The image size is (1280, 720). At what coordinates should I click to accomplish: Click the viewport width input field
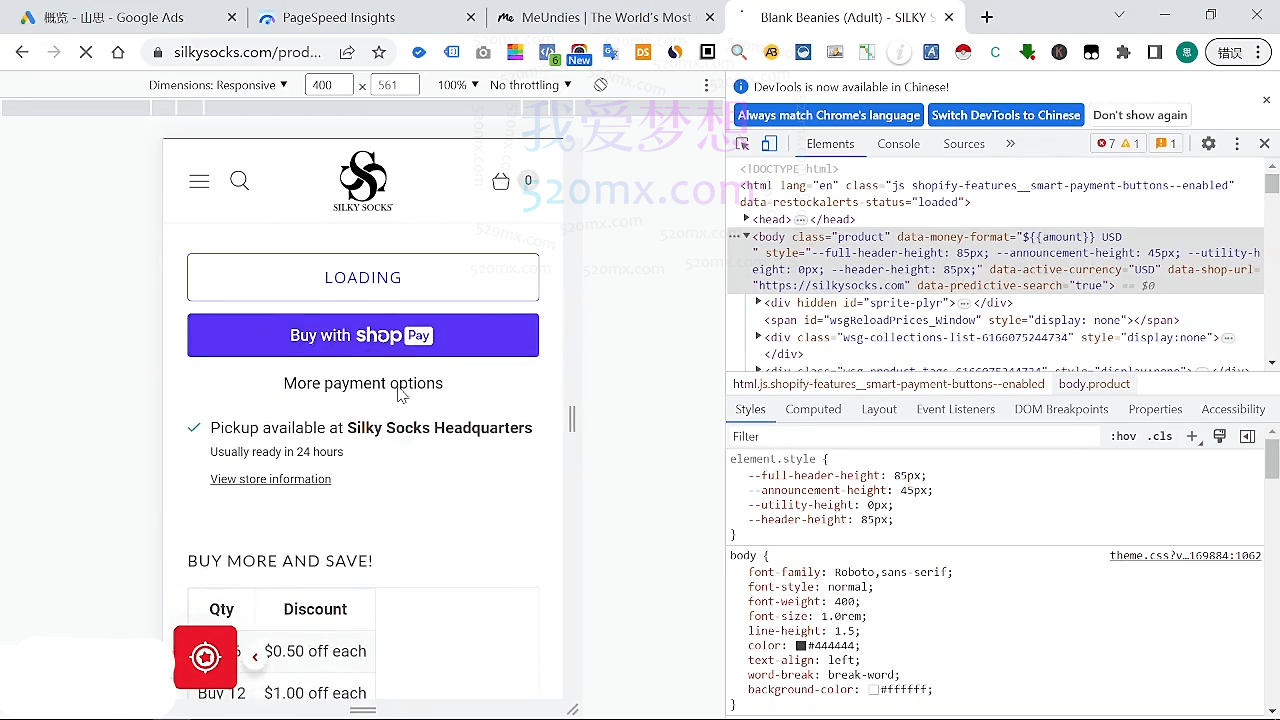click(329, 85)
